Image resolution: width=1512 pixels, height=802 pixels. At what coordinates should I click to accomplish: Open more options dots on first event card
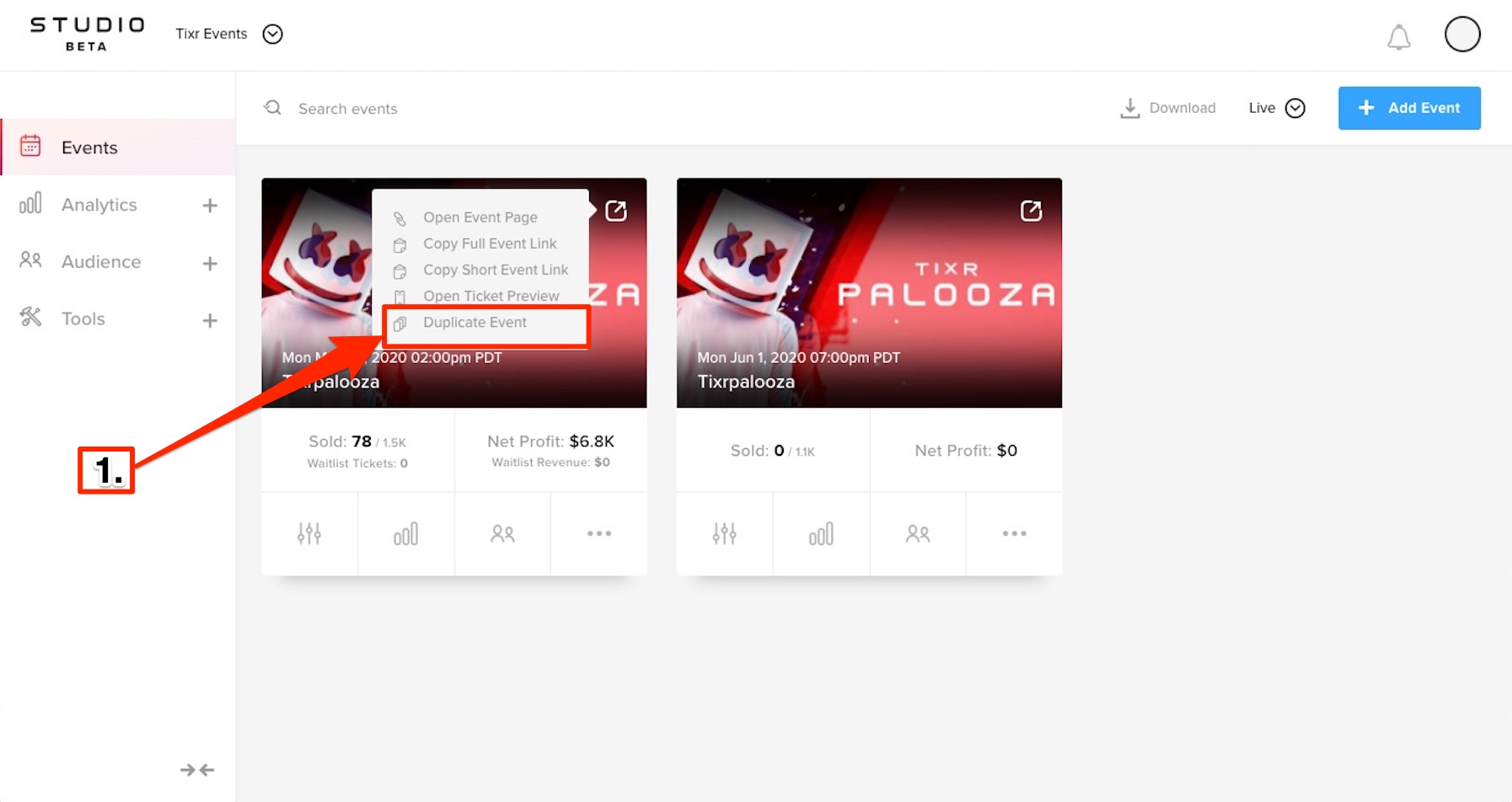[599, 533]
